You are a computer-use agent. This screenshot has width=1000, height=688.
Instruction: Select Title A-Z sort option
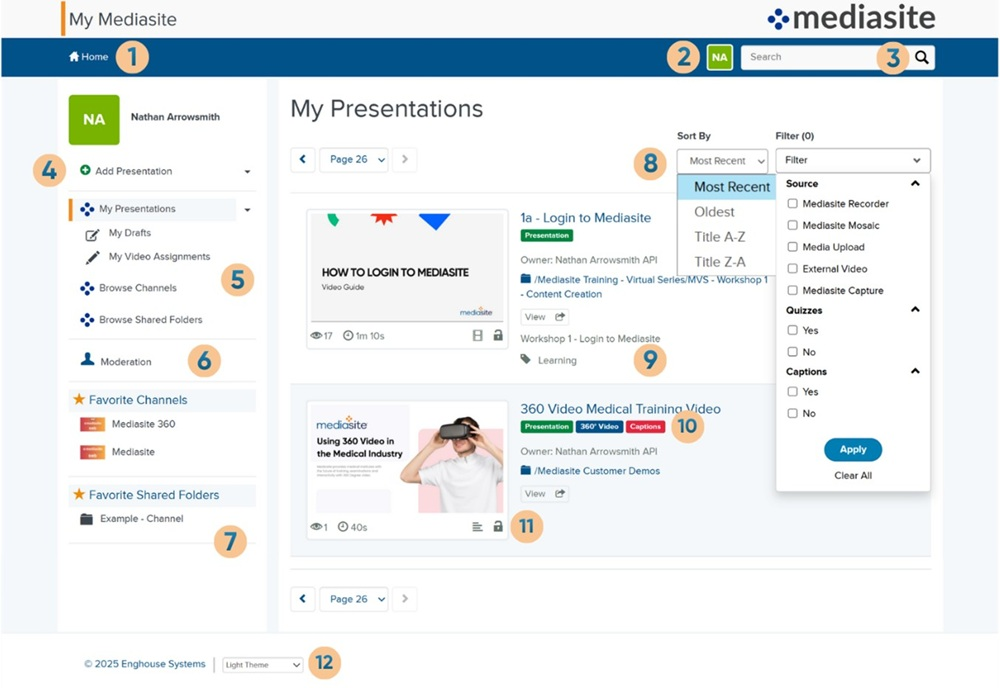point(720,237)
